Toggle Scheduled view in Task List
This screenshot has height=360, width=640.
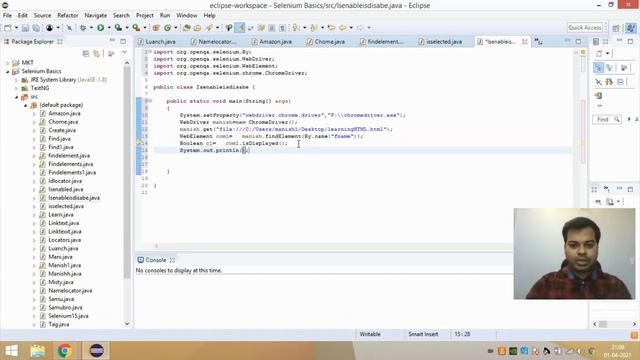pos(609,67)
